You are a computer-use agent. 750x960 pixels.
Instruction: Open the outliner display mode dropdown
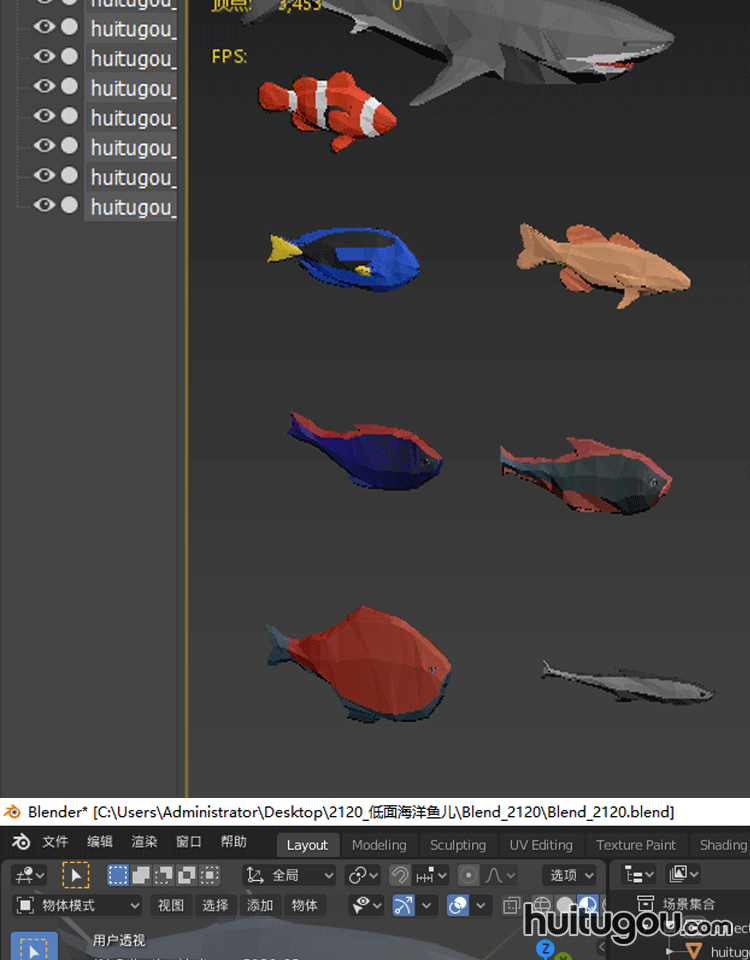pos(683,875)
